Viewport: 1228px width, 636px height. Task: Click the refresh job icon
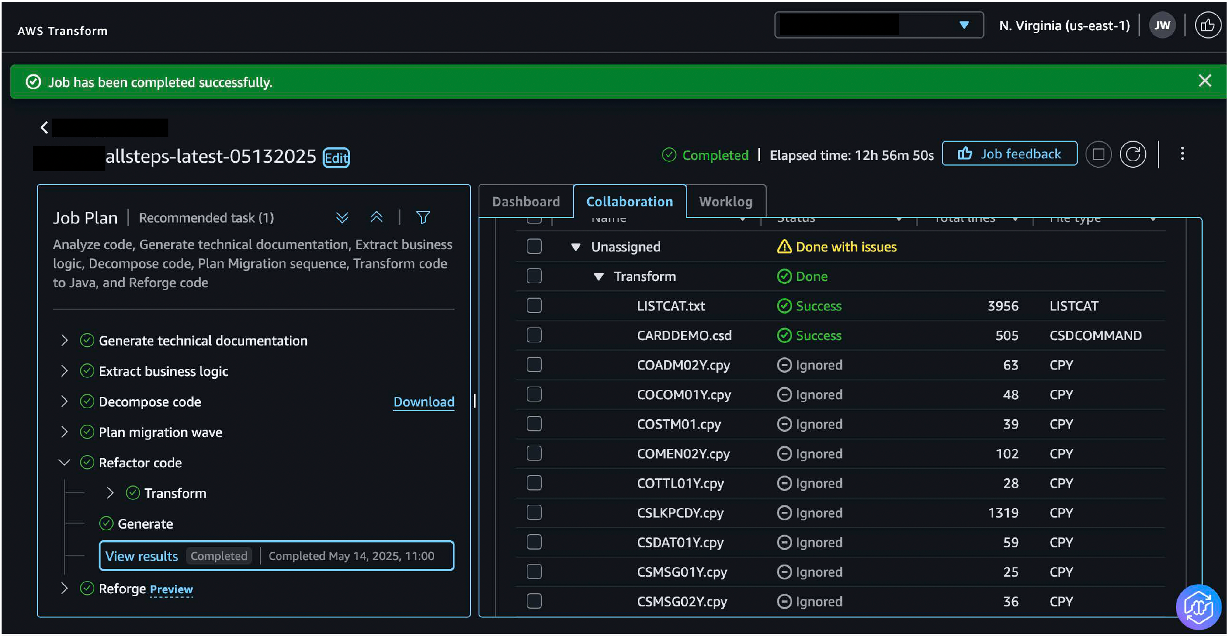point(1132,154)
